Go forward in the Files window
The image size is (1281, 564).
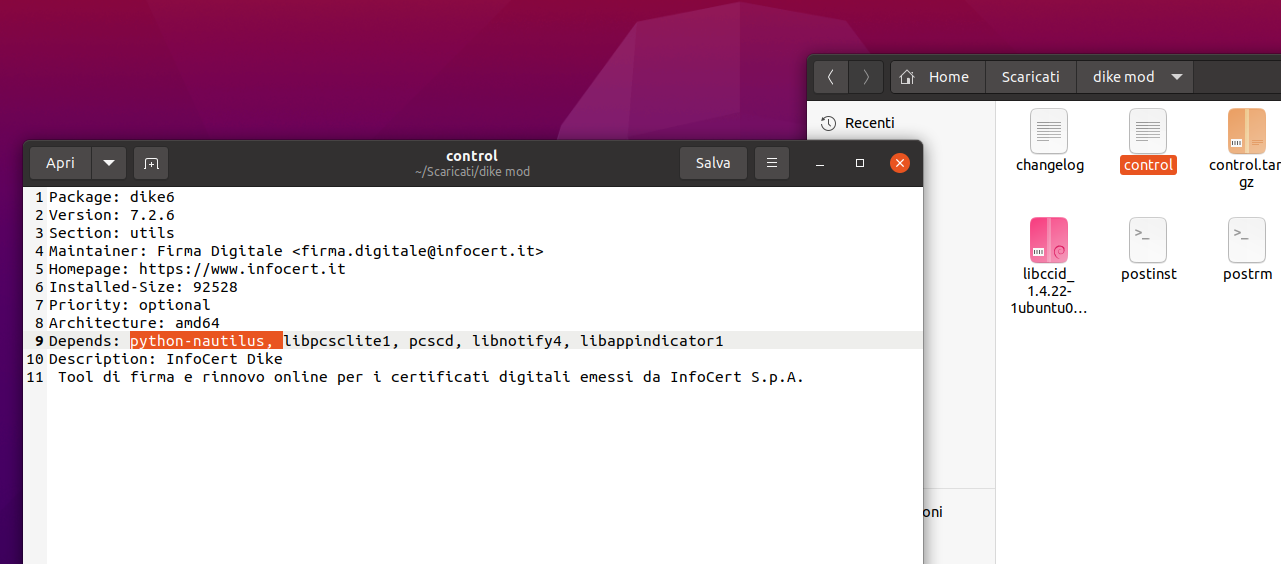click(x=866, y=77)
